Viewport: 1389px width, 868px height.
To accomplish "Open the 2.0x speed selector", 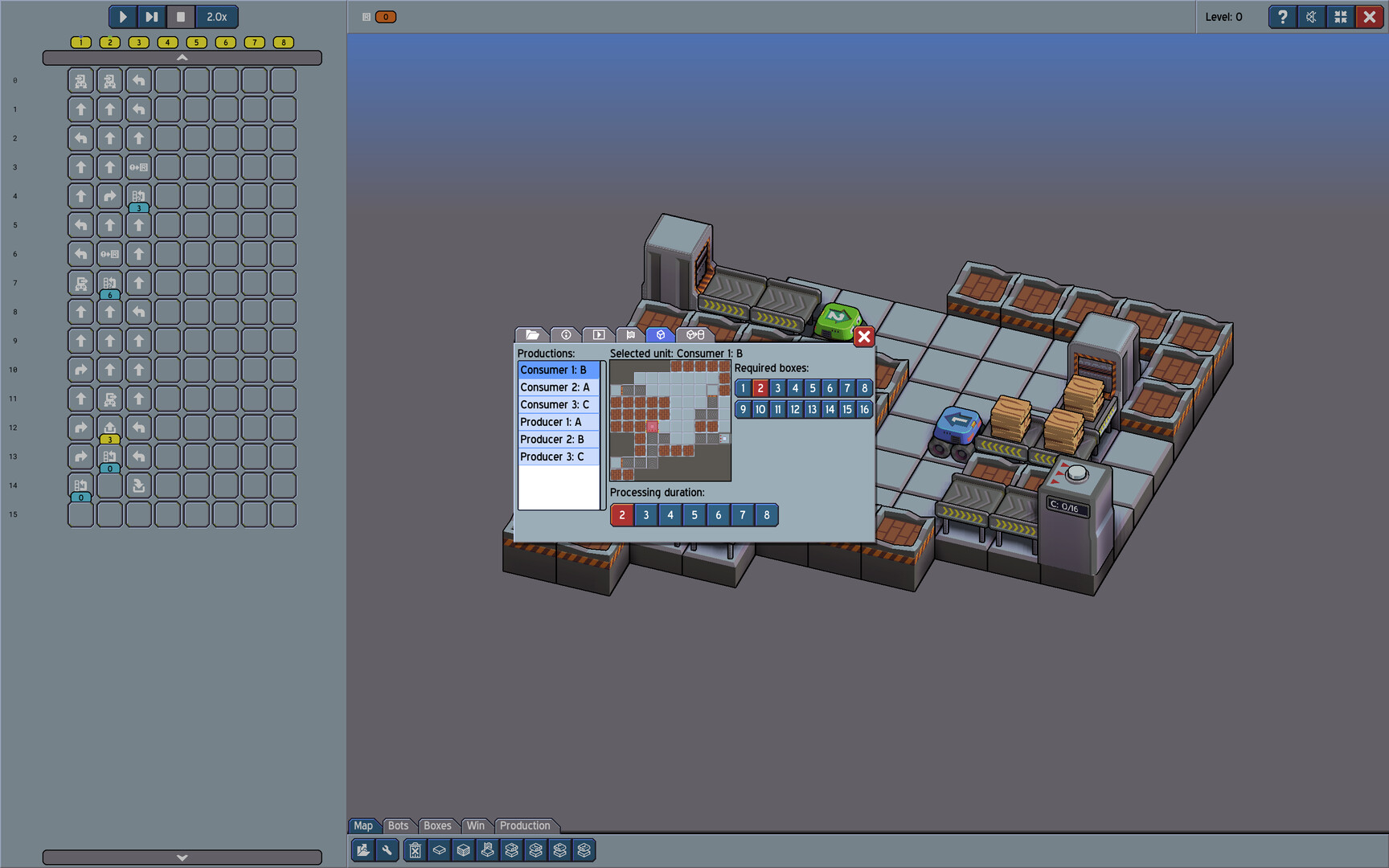I will [x=216, y=17].
